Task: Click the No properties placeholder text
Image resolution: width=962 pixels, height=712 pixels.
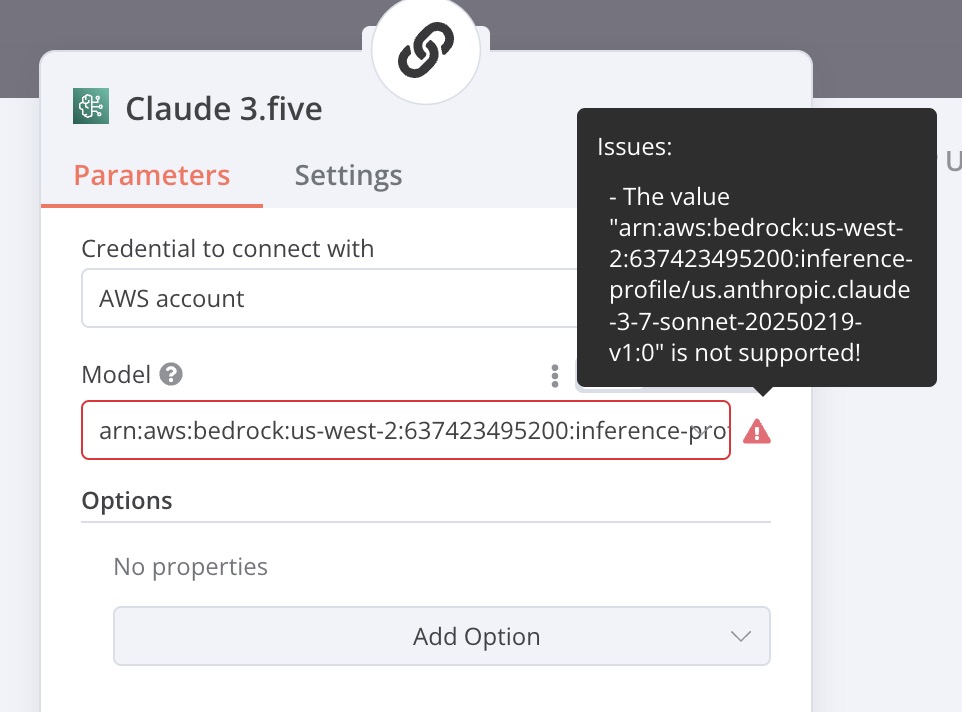Action: click(191, 567)
